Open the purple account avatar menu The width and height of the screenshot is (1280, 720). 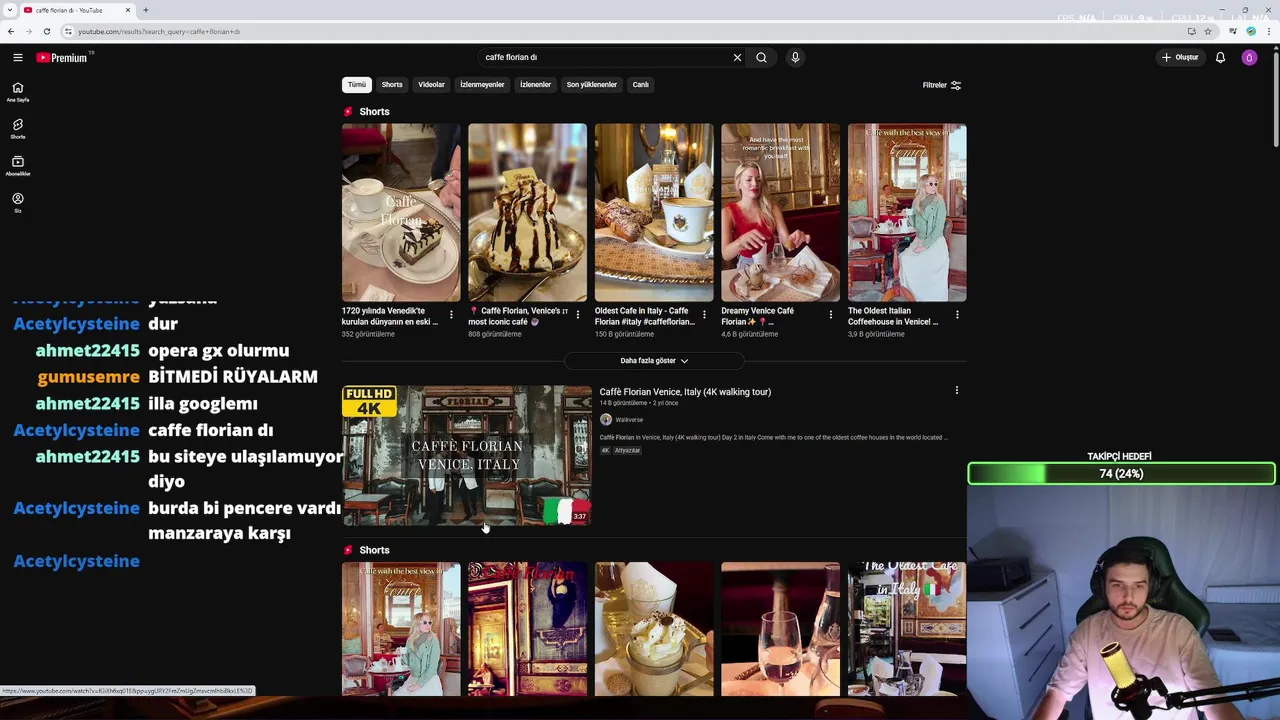1249,57
